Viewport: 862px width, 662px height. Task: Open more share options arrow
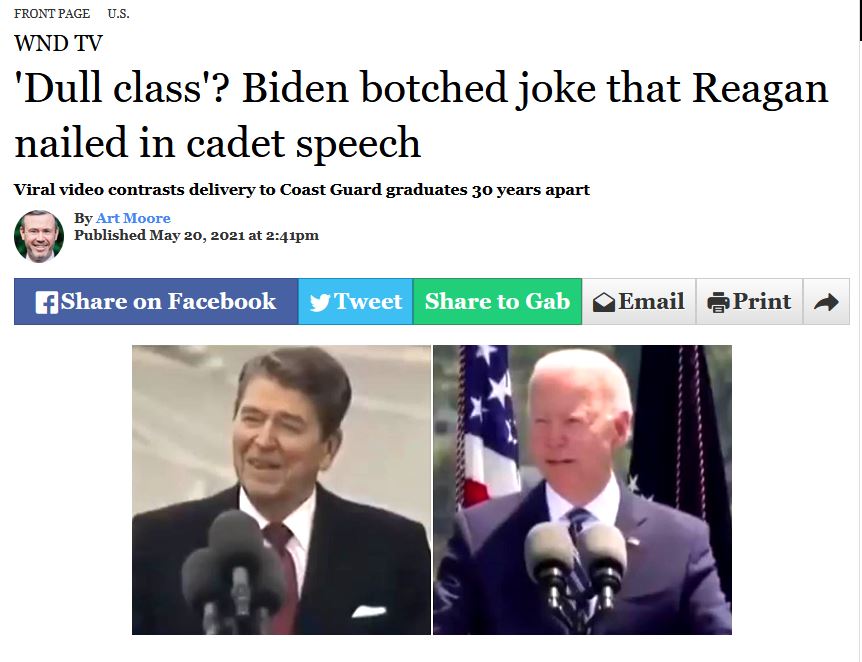(826, 302)
